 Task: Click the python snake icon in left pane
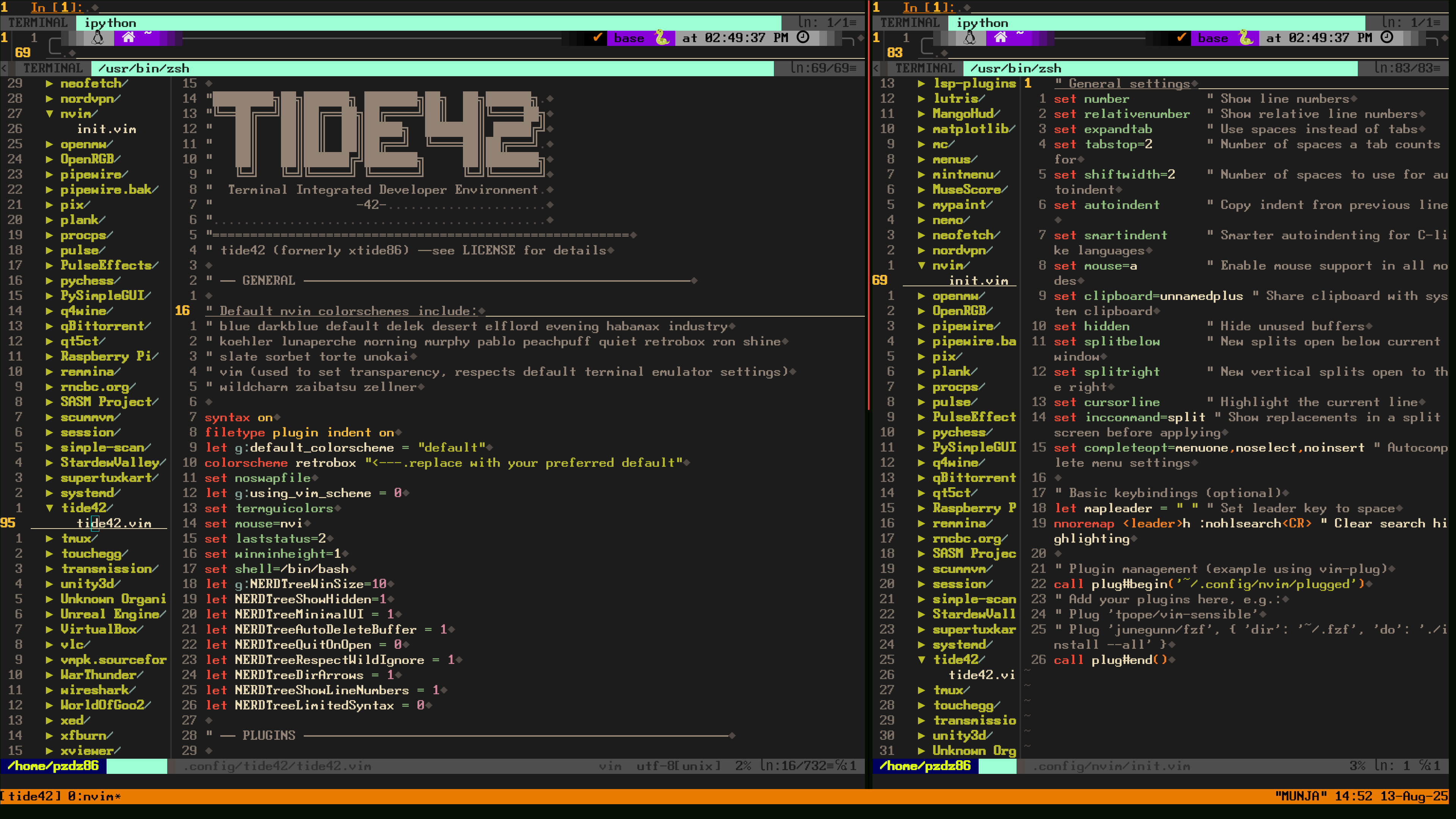(x=661, y=38)
